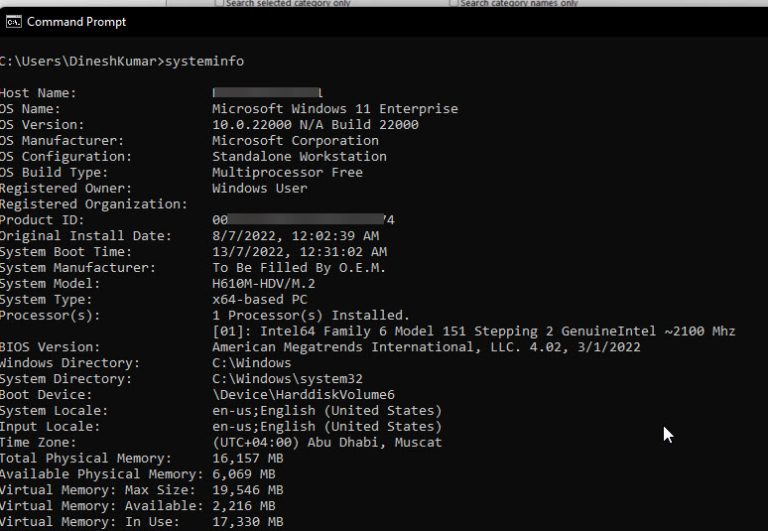Click the \Device\HarddiskVolume6 boot device text
This screenshot has height=531, width=768.
click(303, 394)
